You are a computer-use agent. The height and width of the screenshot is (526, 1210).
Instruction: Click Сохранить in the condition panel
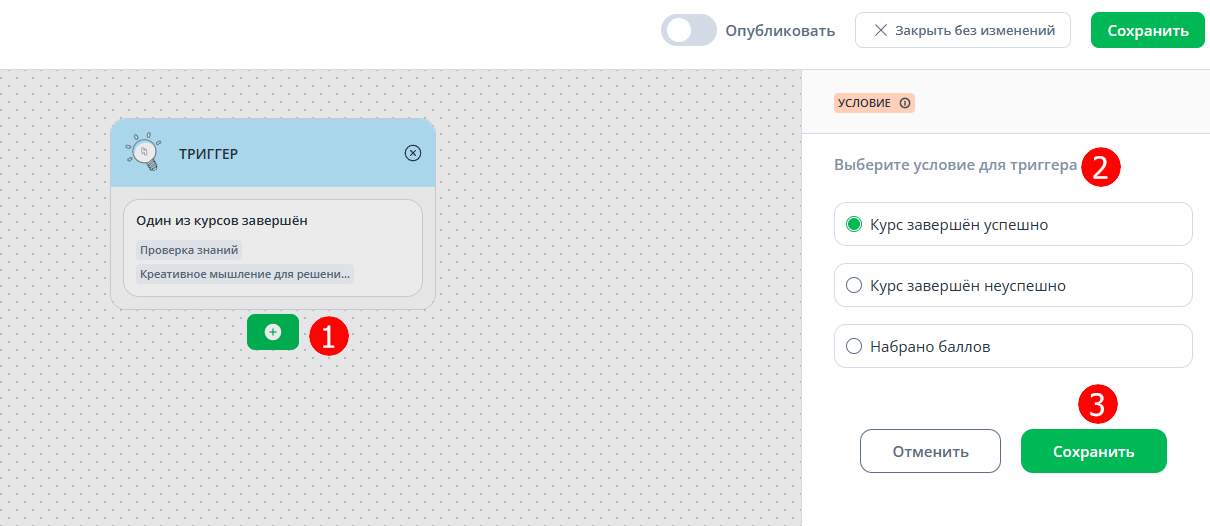point(1094,451)
